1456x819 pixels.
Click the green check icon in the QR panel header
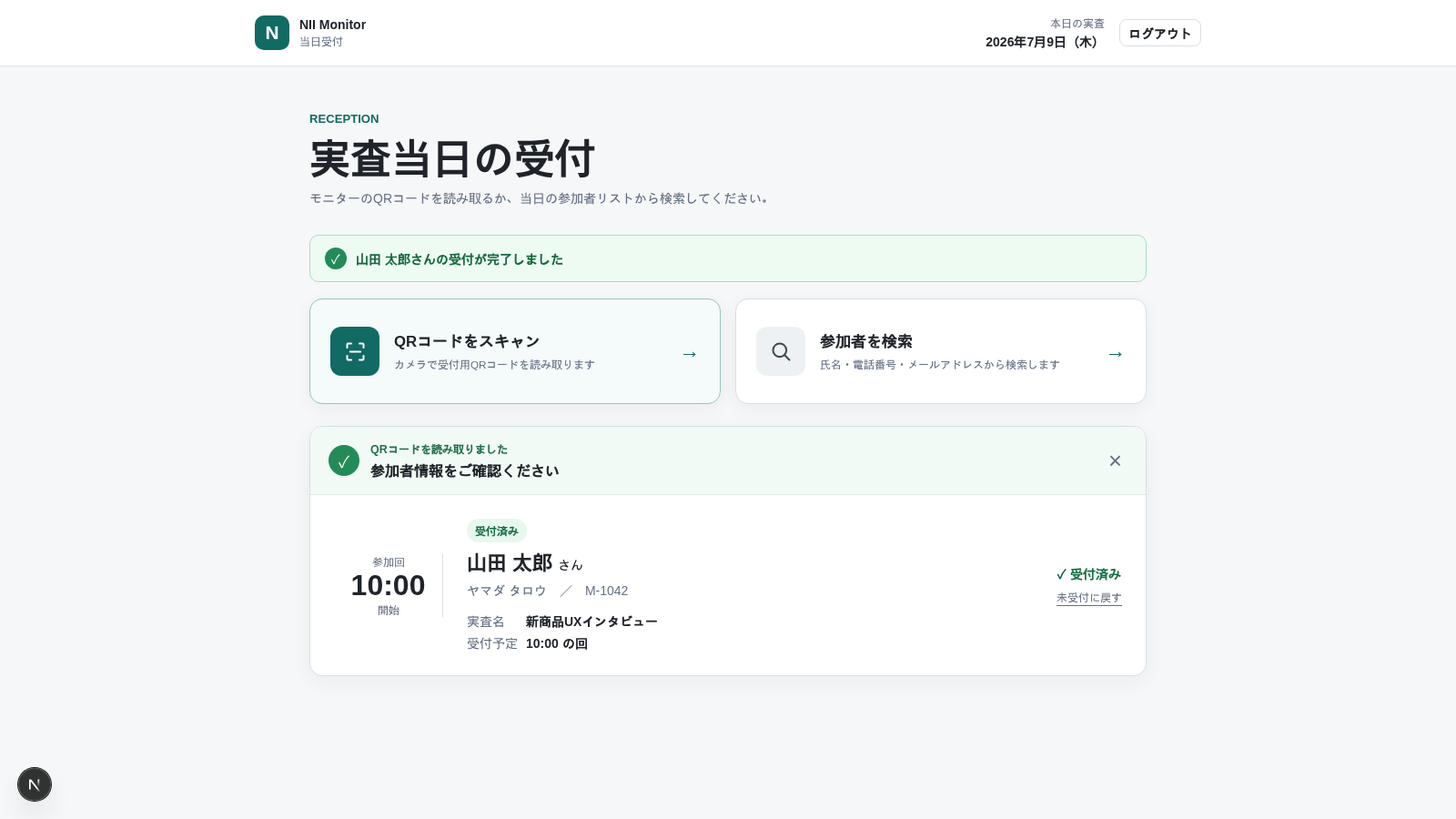coord(344,460)
